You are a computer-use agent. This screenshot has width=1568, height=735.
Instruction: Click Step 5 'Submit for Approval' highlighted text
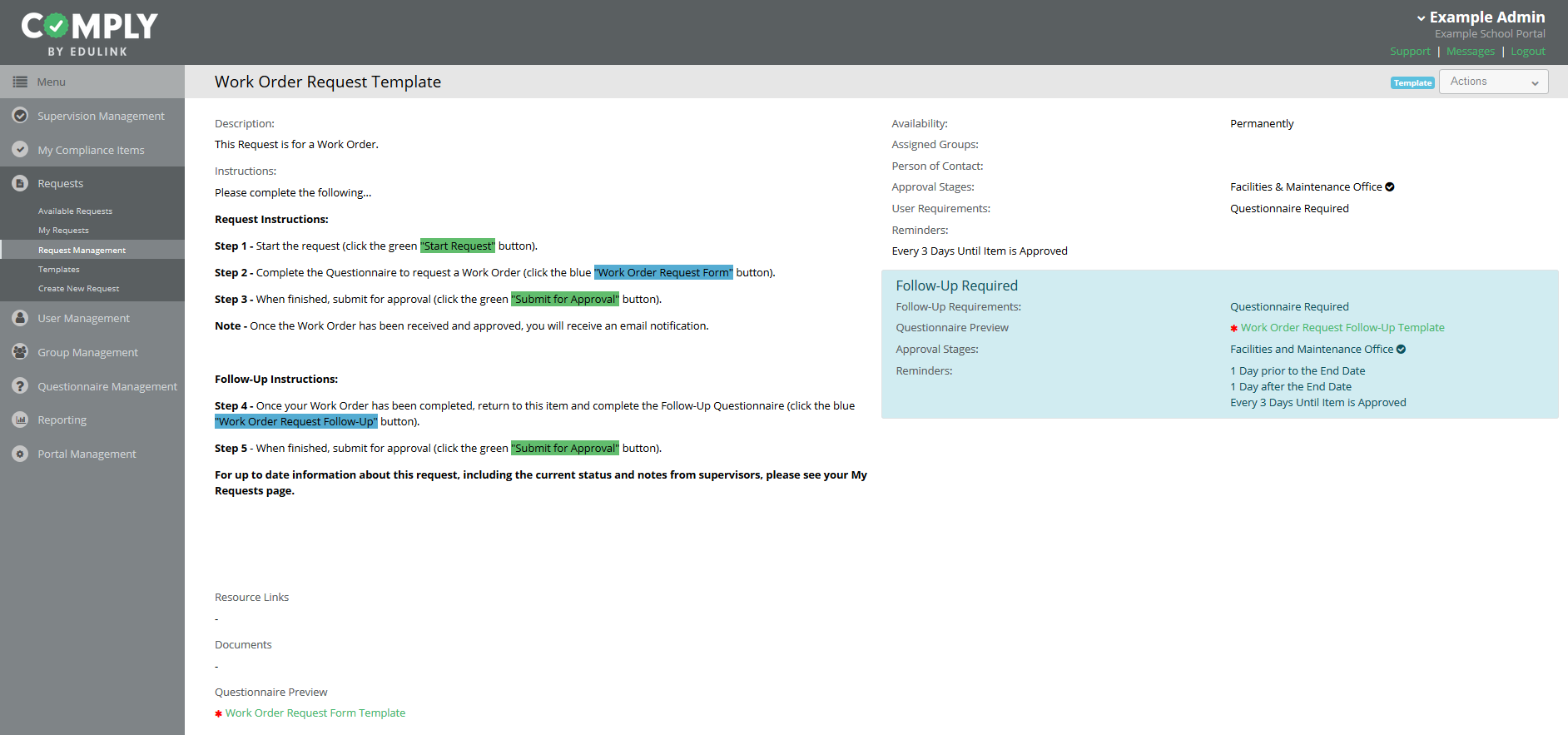(565, 449)
